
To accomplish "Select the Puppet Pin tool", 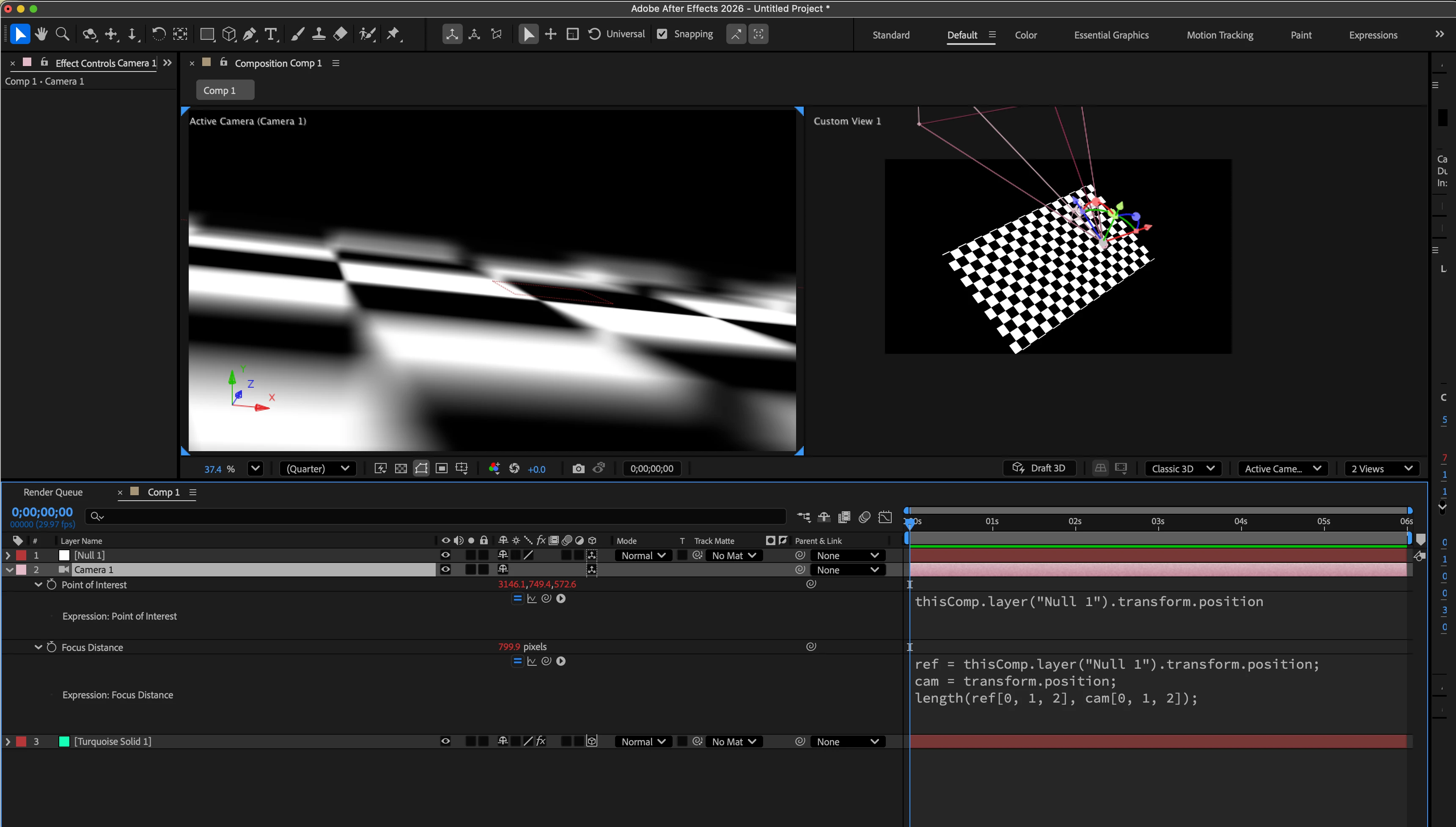I will click(x=393, y=34).
